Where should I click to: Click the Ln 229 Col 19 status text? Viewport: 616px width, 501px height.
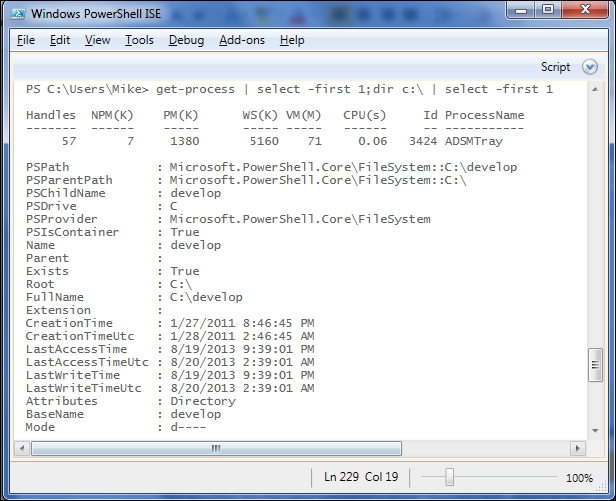(x=361, y=477)
